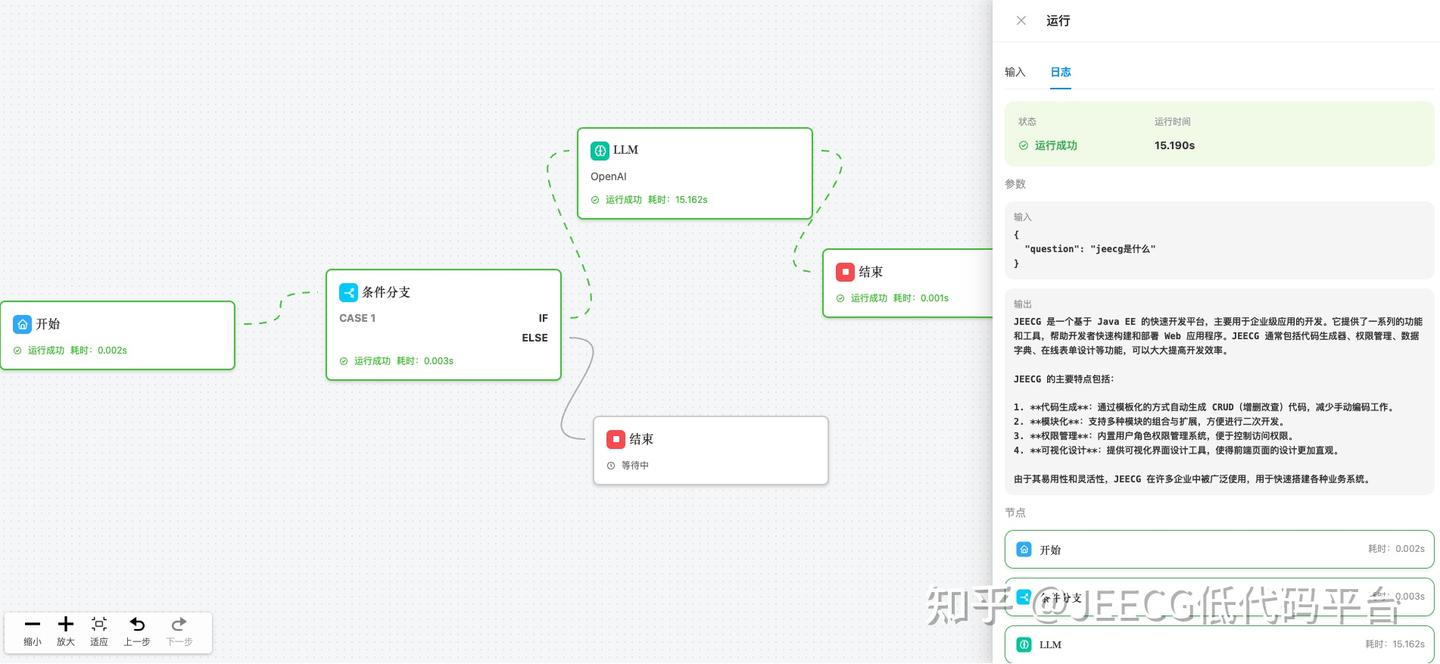The width and height of the screenshot is (1440, 664).
Task: Click the 运行 panel title
Action: pos(1058,20)
